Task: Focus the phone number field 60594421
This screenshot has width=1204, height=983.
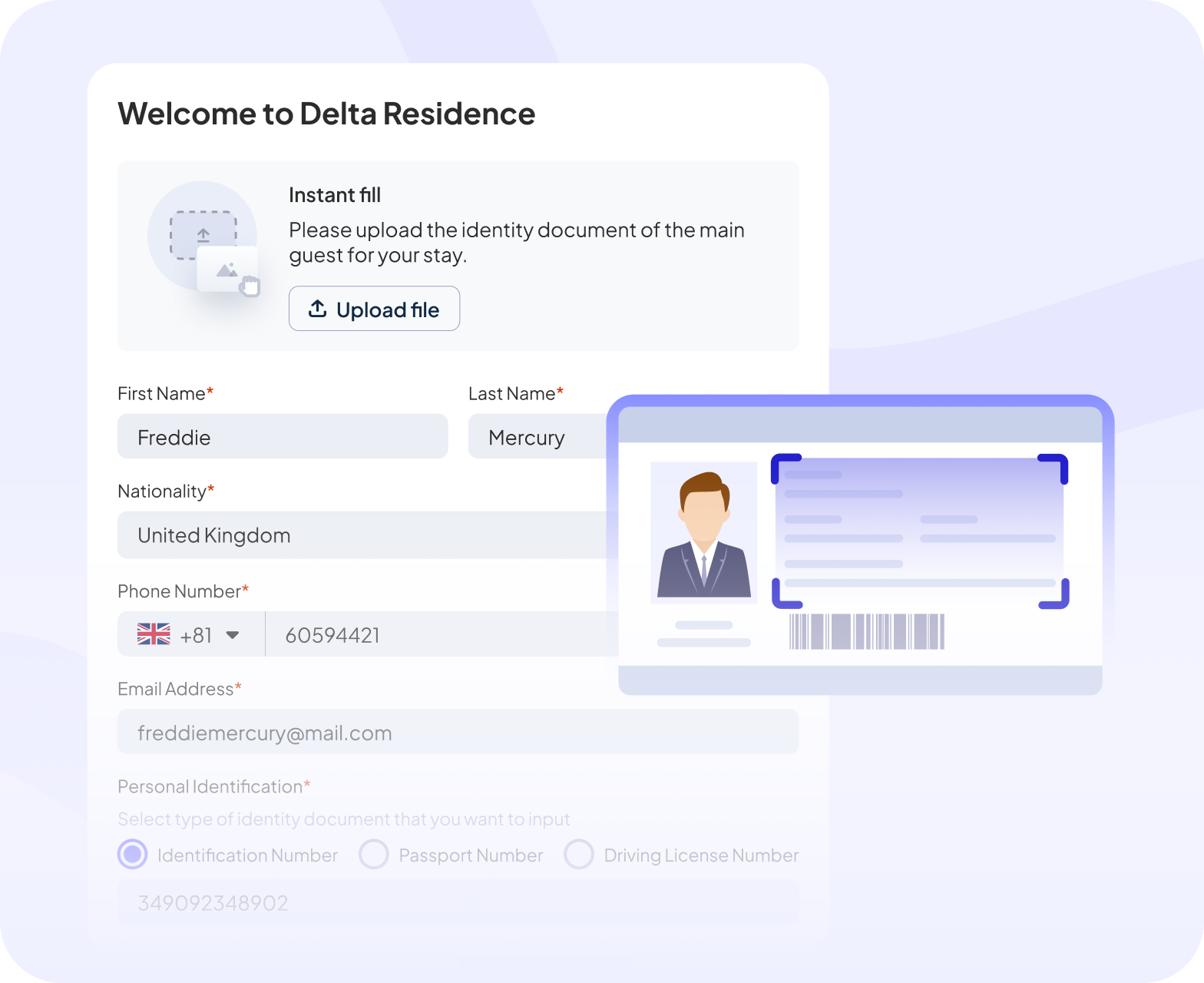Action: pyautogui.click(x=442, y=634)
